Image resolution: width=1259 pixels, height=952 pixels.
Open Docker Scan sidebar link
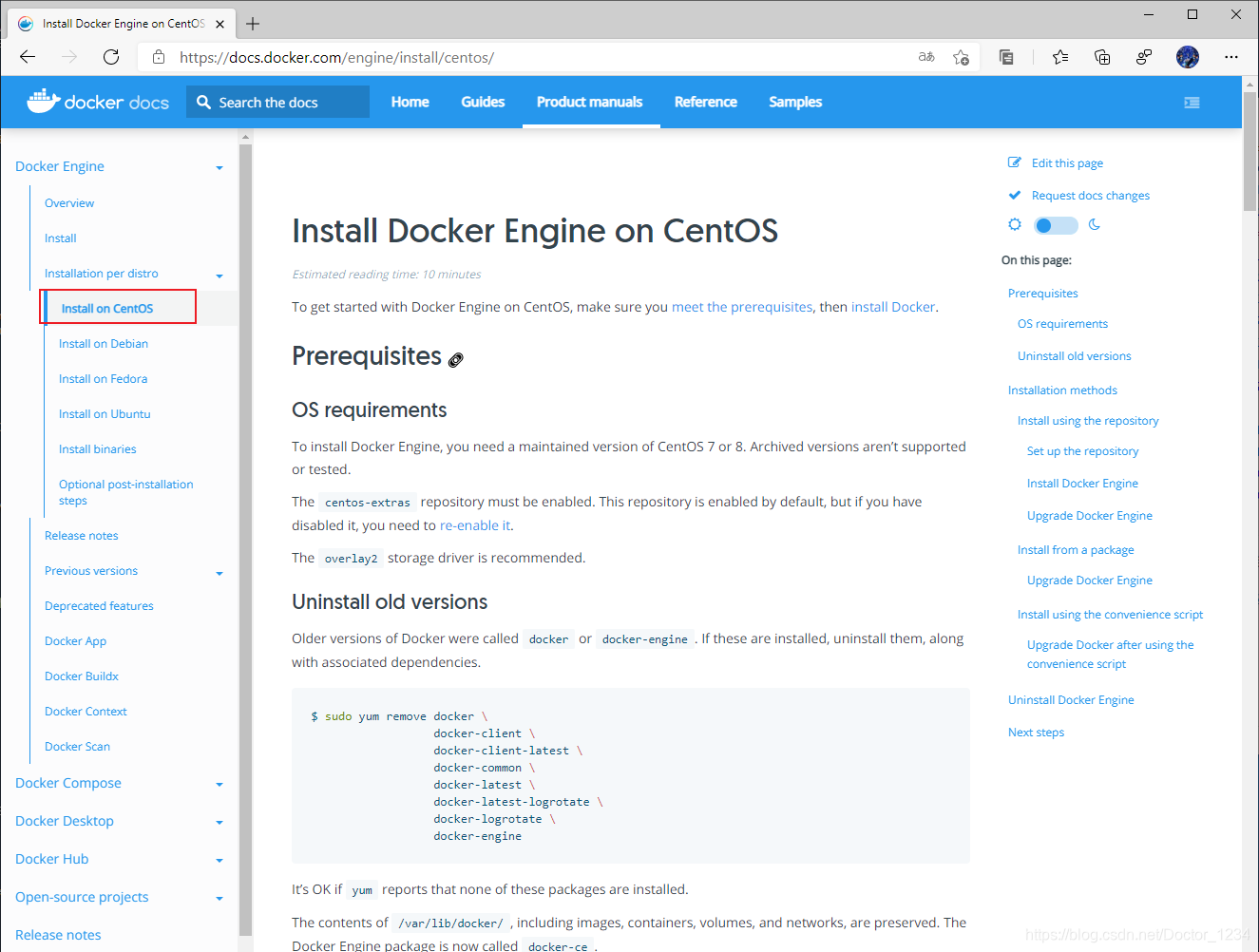point(77,747)
